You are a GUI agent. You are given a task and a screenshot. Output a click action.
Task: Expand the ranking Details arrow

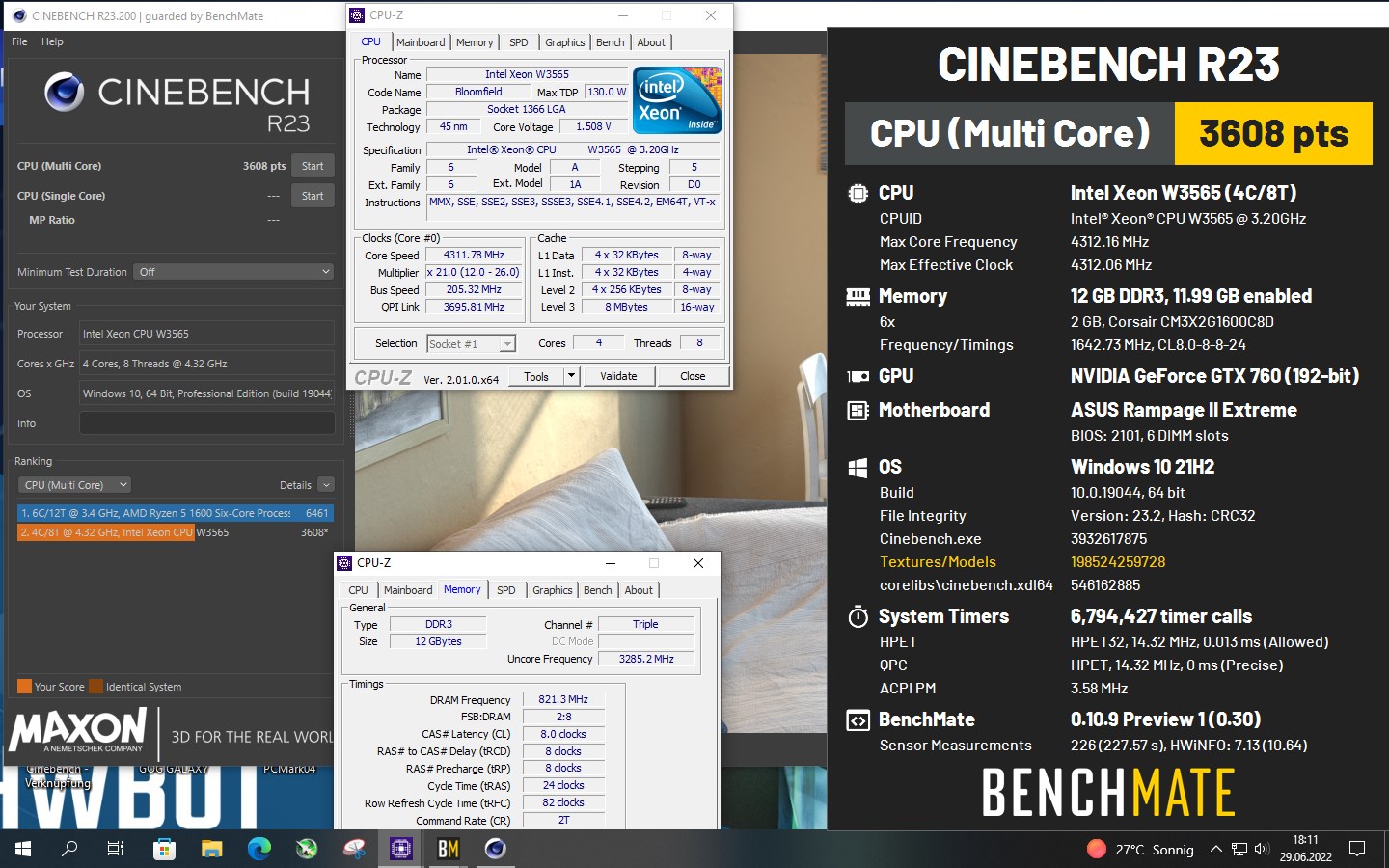click(x=326, y=485)
